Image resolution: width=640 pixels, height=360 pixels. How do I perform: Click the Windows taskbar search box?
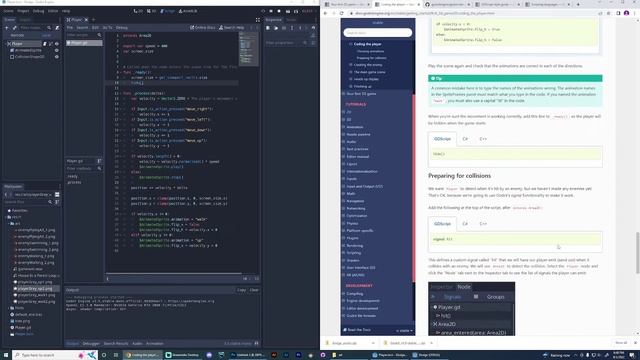point(55,355)
